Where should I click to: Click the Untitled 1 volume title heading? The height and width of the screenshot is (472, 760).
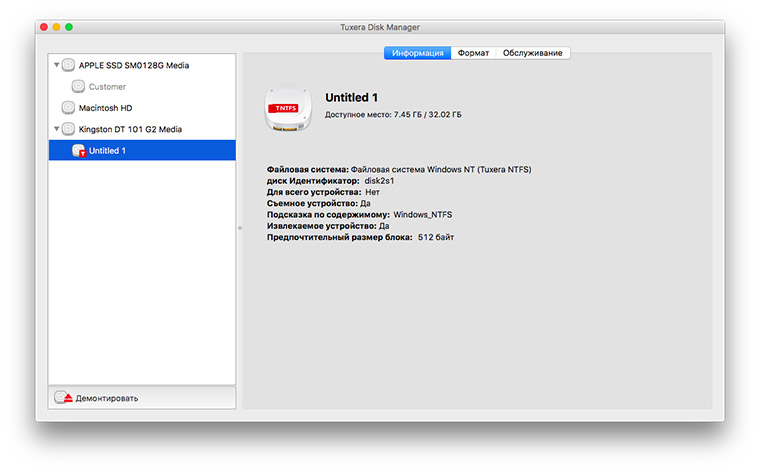click(351, 97)
